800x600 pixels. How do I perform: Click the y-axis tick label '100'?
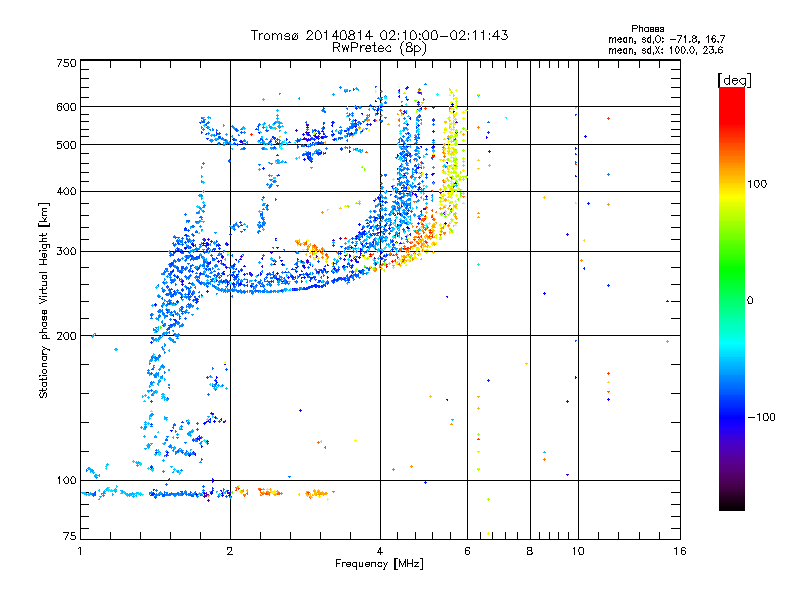(66, 481)
